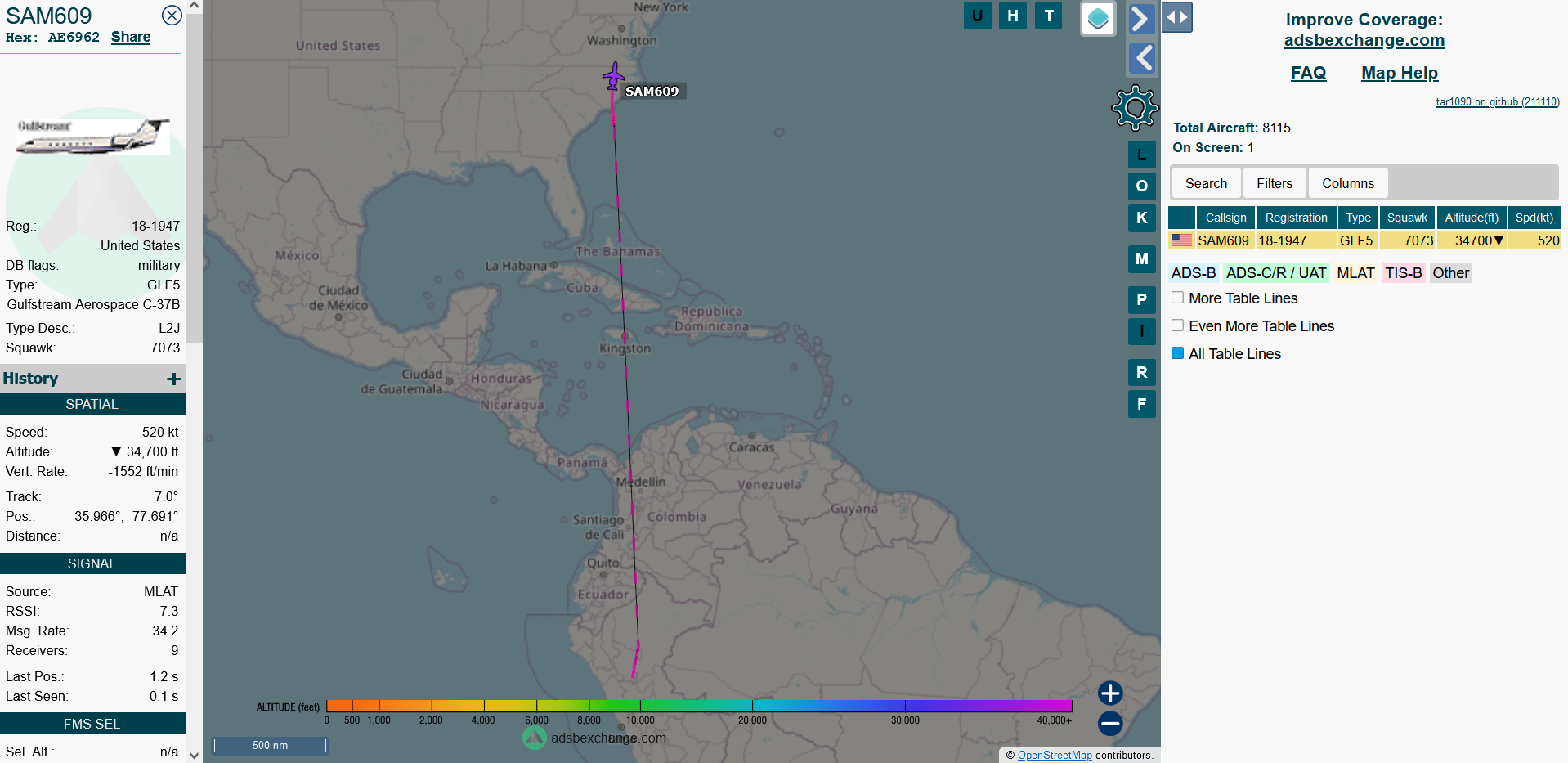The width and height of the screenshot is (1568, 763).
Task: Toggle All Table Lines checkbox
Action: coord(1177,353)
